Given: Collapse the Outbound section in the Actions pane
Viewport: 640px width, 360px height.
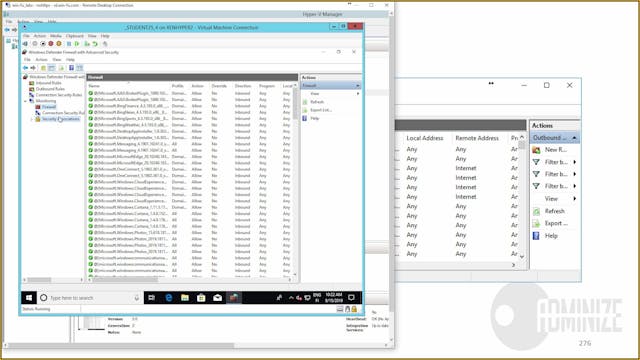Looking at the screenshot, I should [574, 138].
